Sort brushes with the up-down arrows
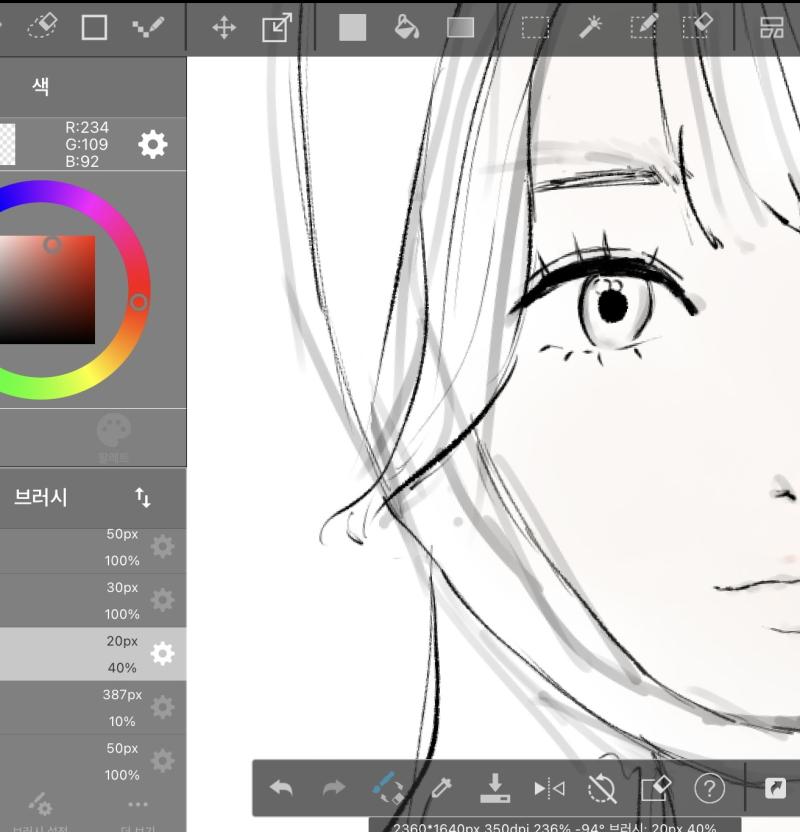This screenshot has height=832, width=800. pyautogui.click(x=142, y=498)
